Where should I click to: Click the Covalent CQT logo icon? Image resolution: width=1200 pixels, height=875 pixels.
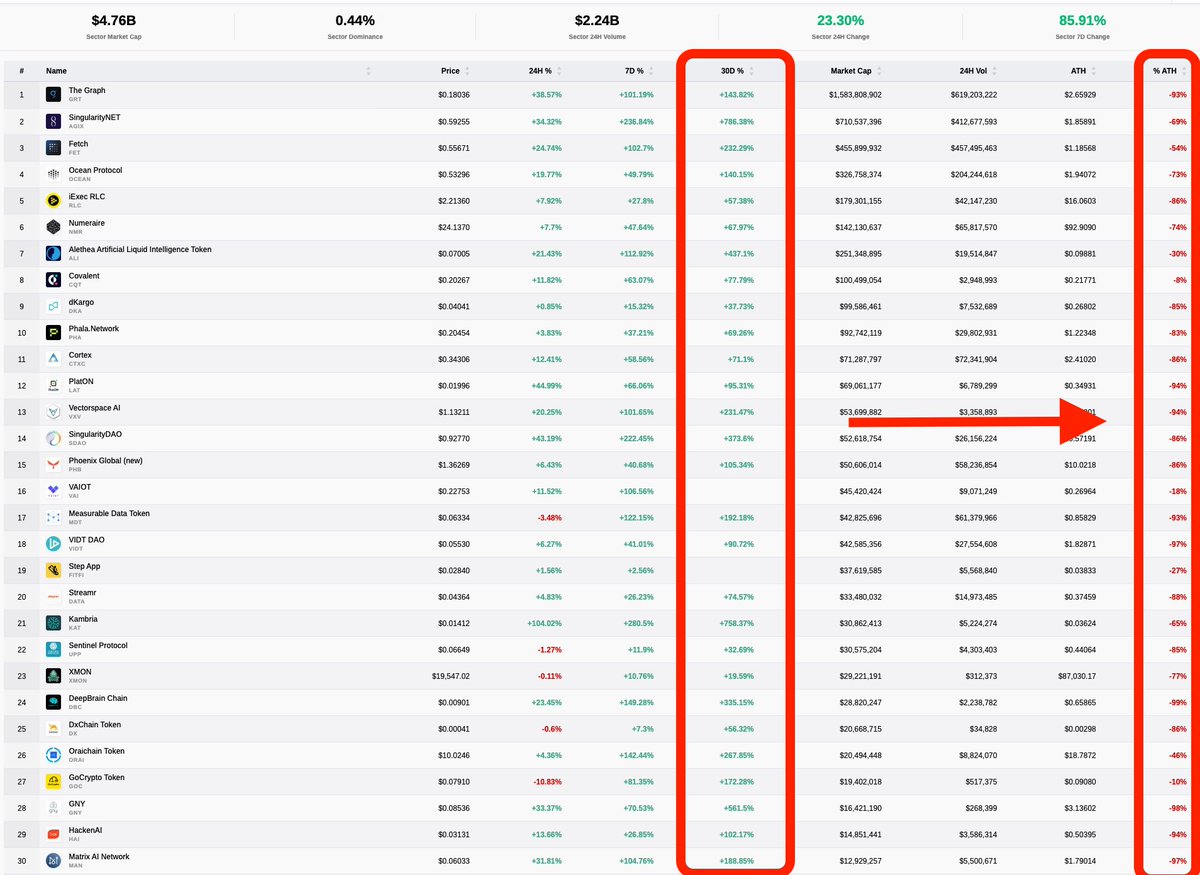(53, 280)
